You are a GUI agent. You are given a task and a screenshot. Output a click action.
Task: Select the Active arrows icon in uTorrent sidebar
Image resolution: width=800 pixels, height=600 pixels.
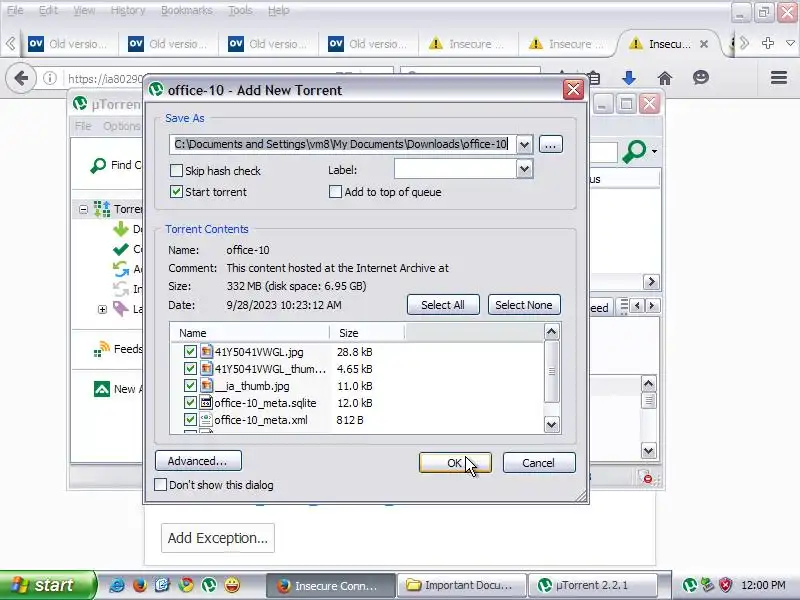[121, 269]
